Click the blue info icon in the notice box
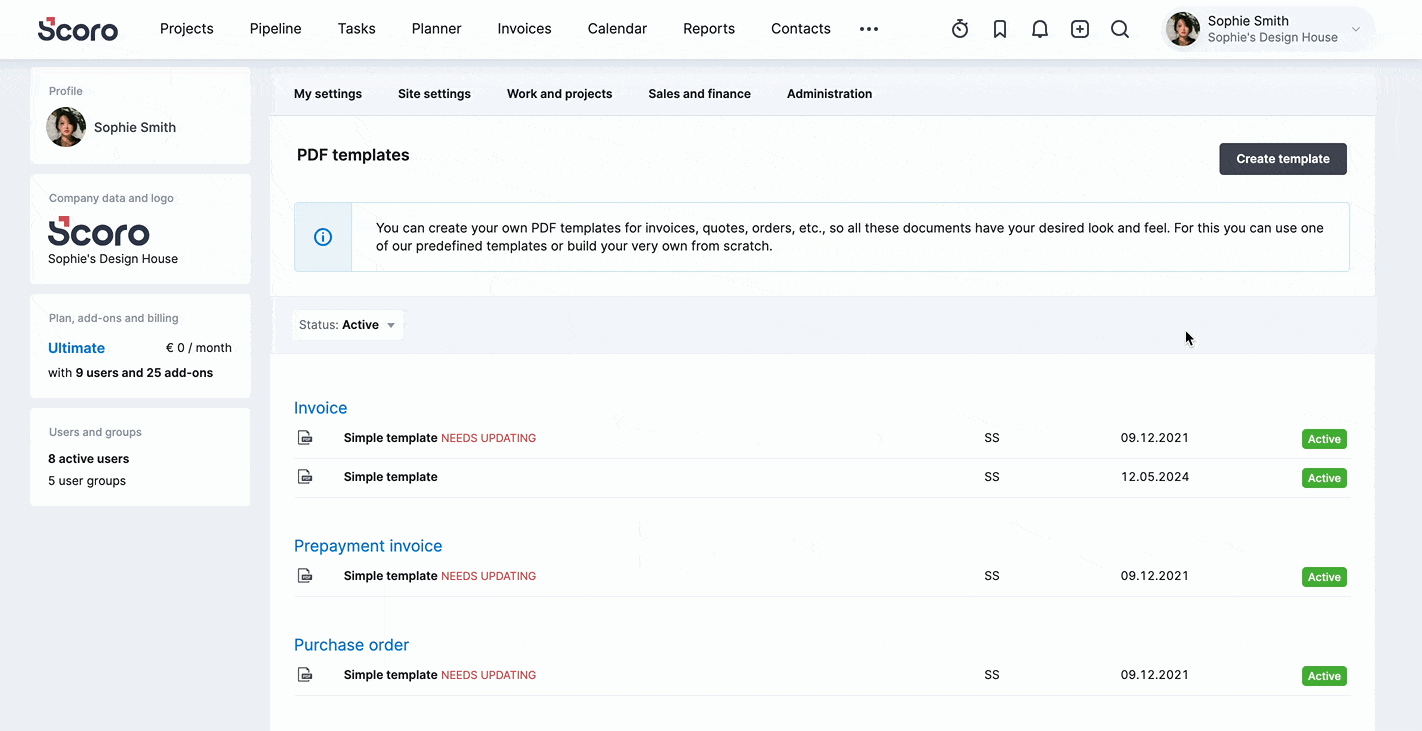 point(323,237)
